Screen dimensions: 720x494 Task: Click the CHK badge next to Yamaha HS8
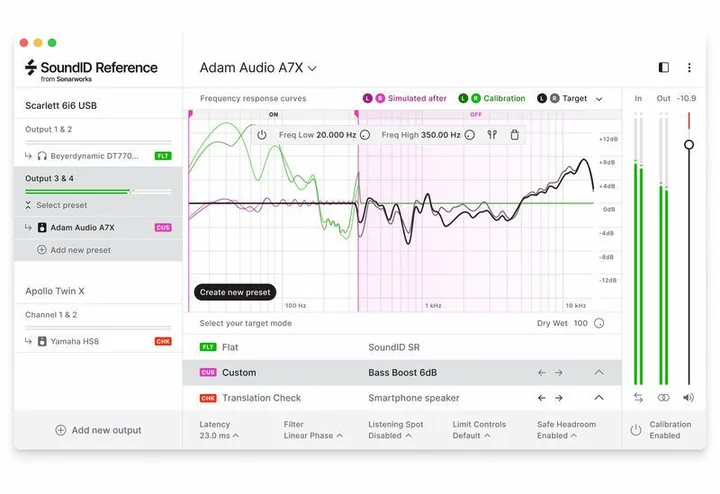point(163,341)
